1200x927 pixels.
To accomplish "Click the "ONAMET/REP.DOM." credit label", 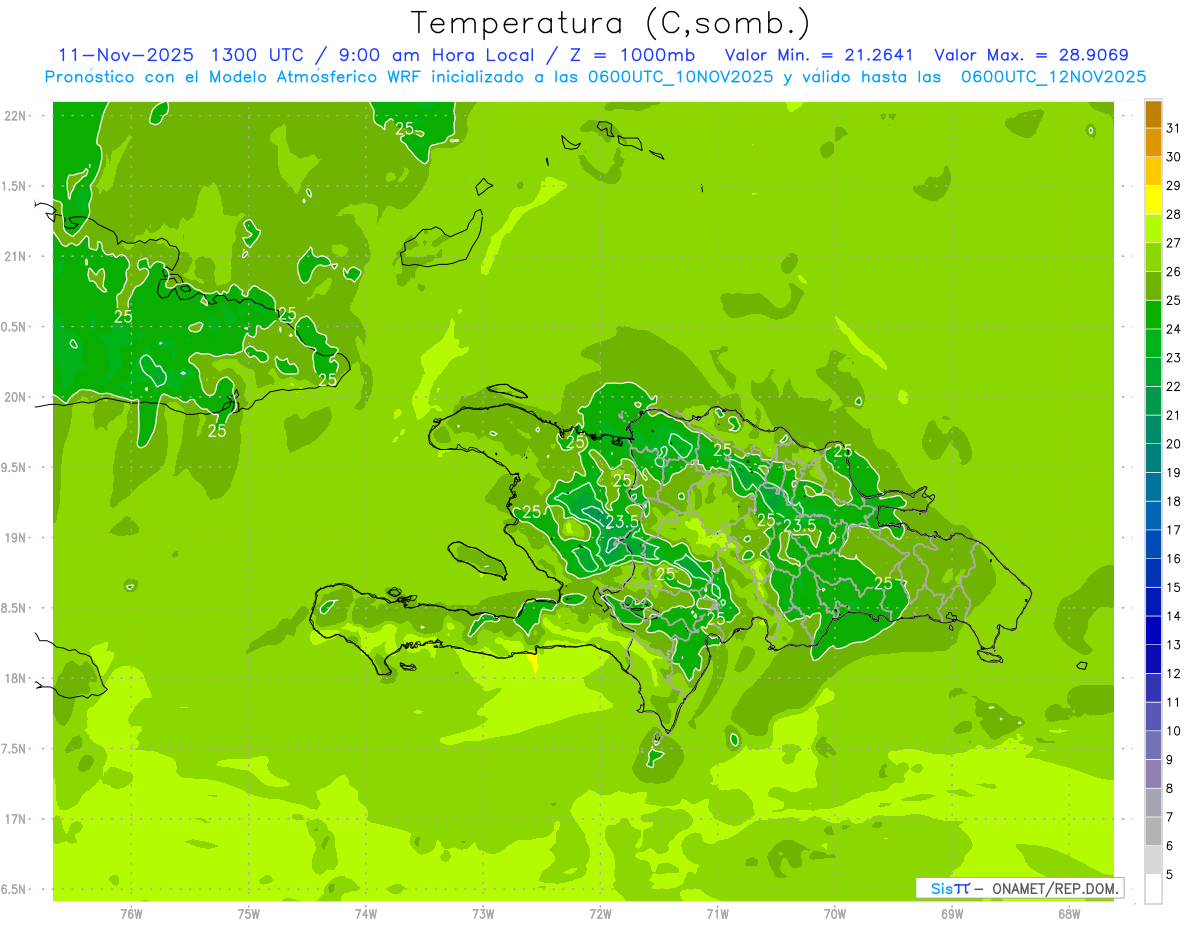I will tap(1054, 888).
